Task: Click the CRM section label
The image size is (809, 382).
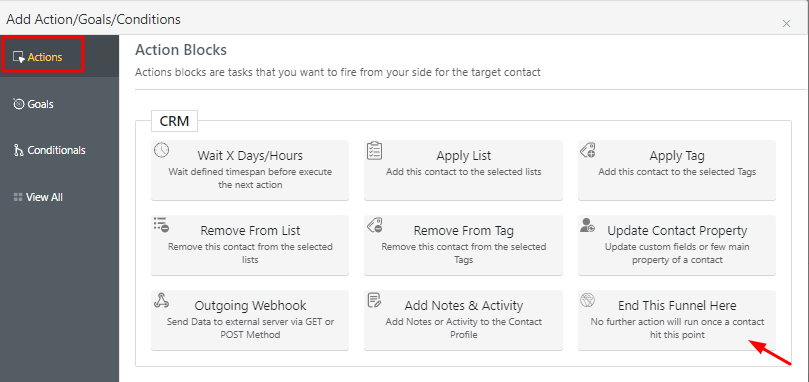Action: pos(174,121)
